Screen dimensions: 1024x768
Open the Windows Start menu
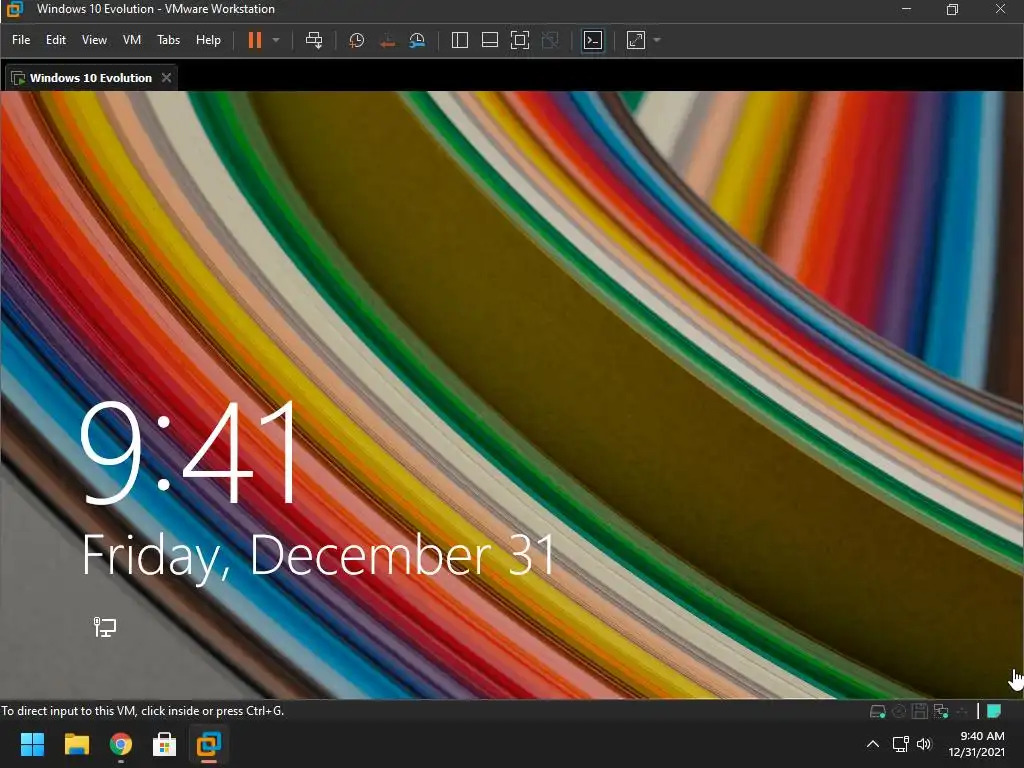(32, 744)
